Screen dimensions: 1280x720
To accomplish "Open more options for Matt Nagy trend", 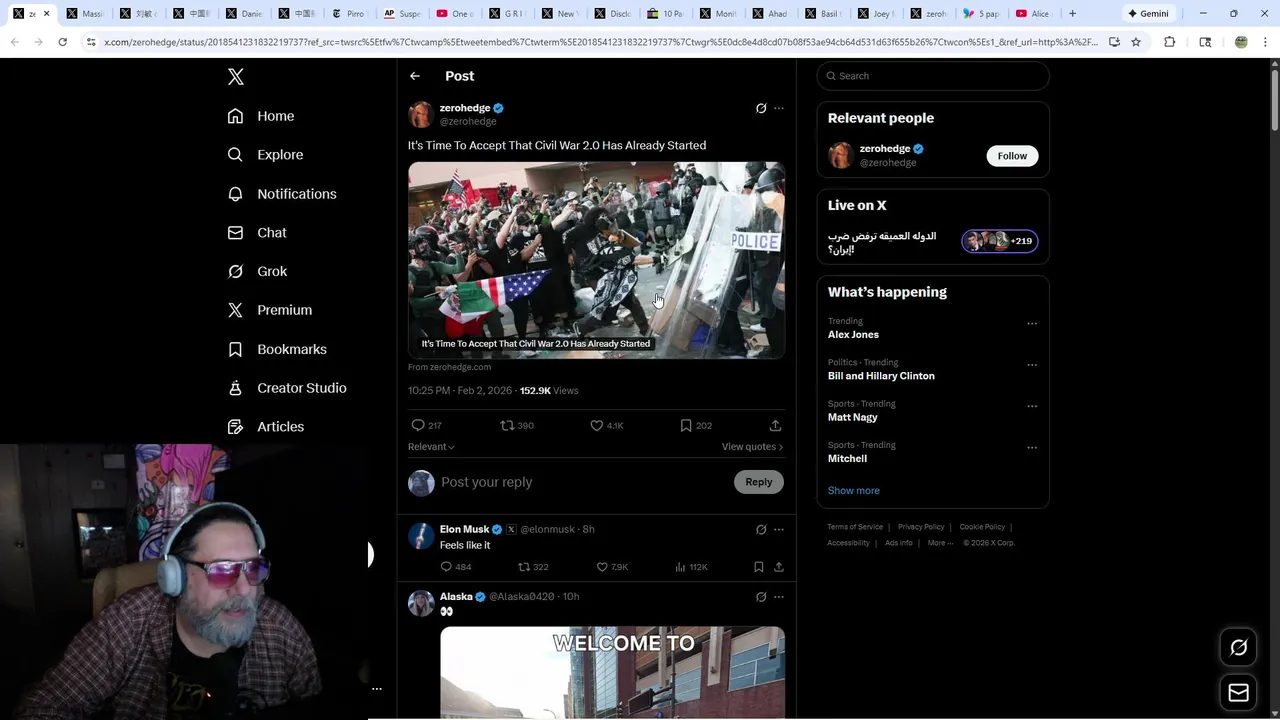I will (1032, 406).
